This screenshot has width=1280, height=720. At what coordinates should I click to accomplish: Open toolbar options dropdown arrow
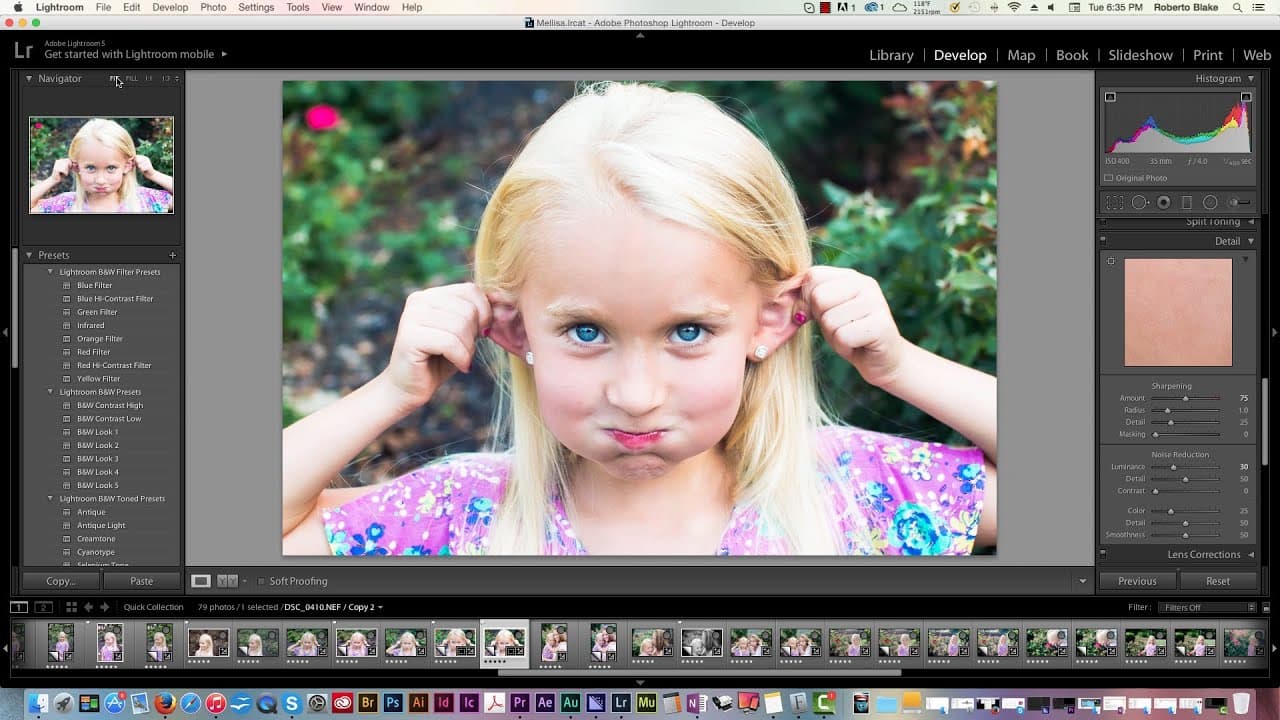tap(1082, 581)
